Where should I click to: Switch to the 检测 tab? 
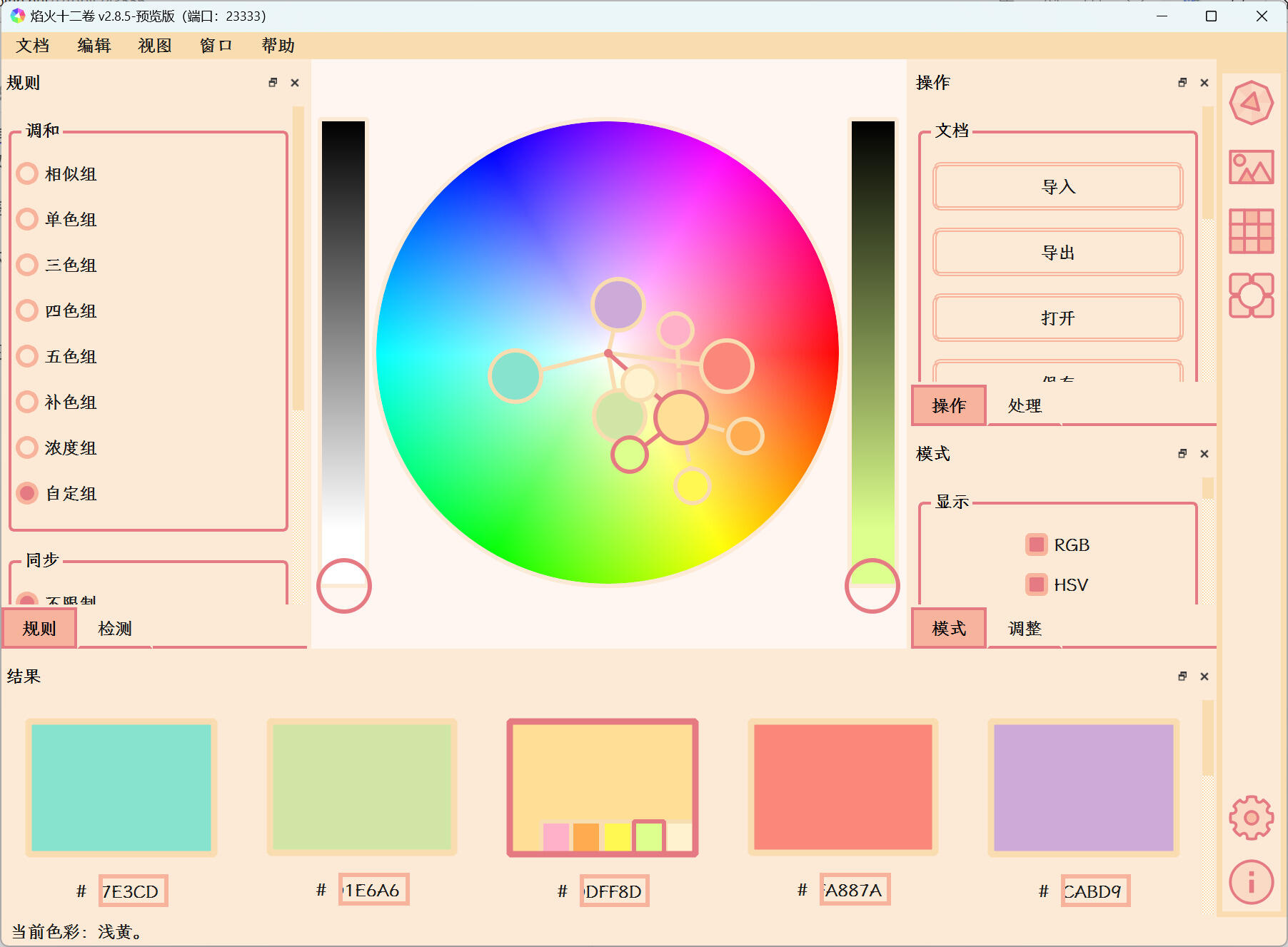pos(115,629)
